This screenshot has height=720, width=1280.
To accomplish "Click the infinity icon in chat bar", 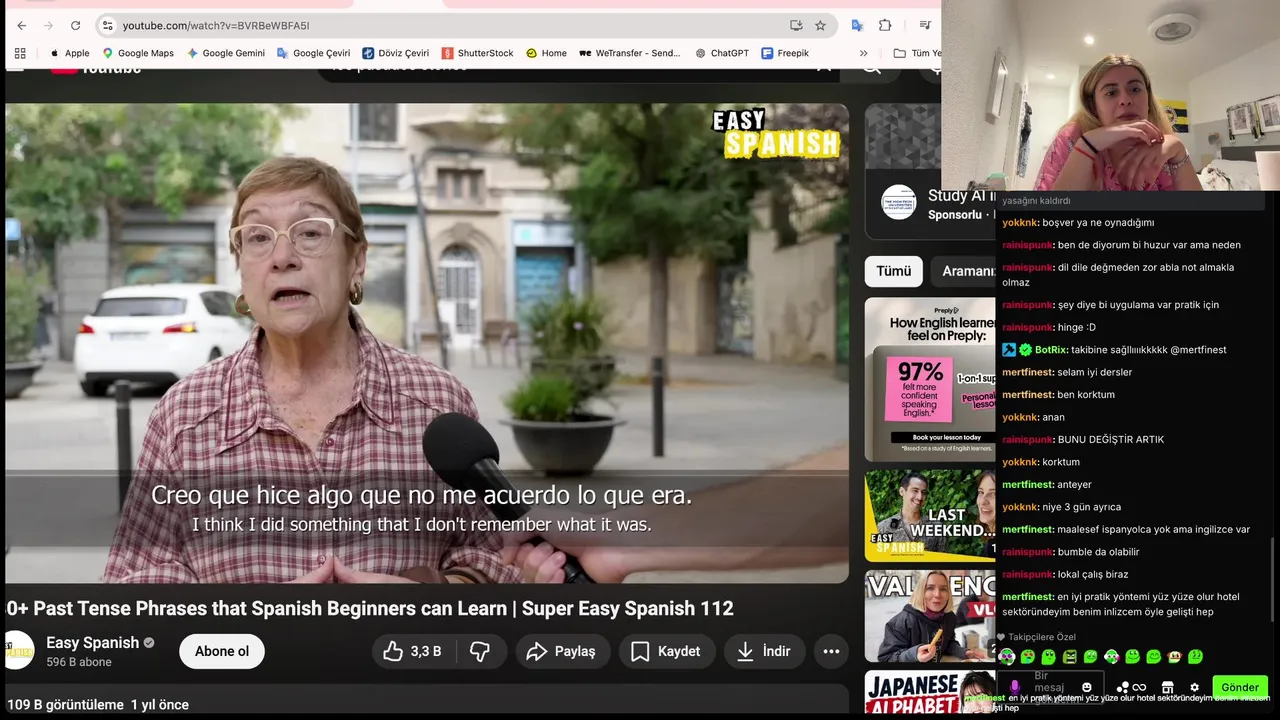I will [x=1139, y=687].
